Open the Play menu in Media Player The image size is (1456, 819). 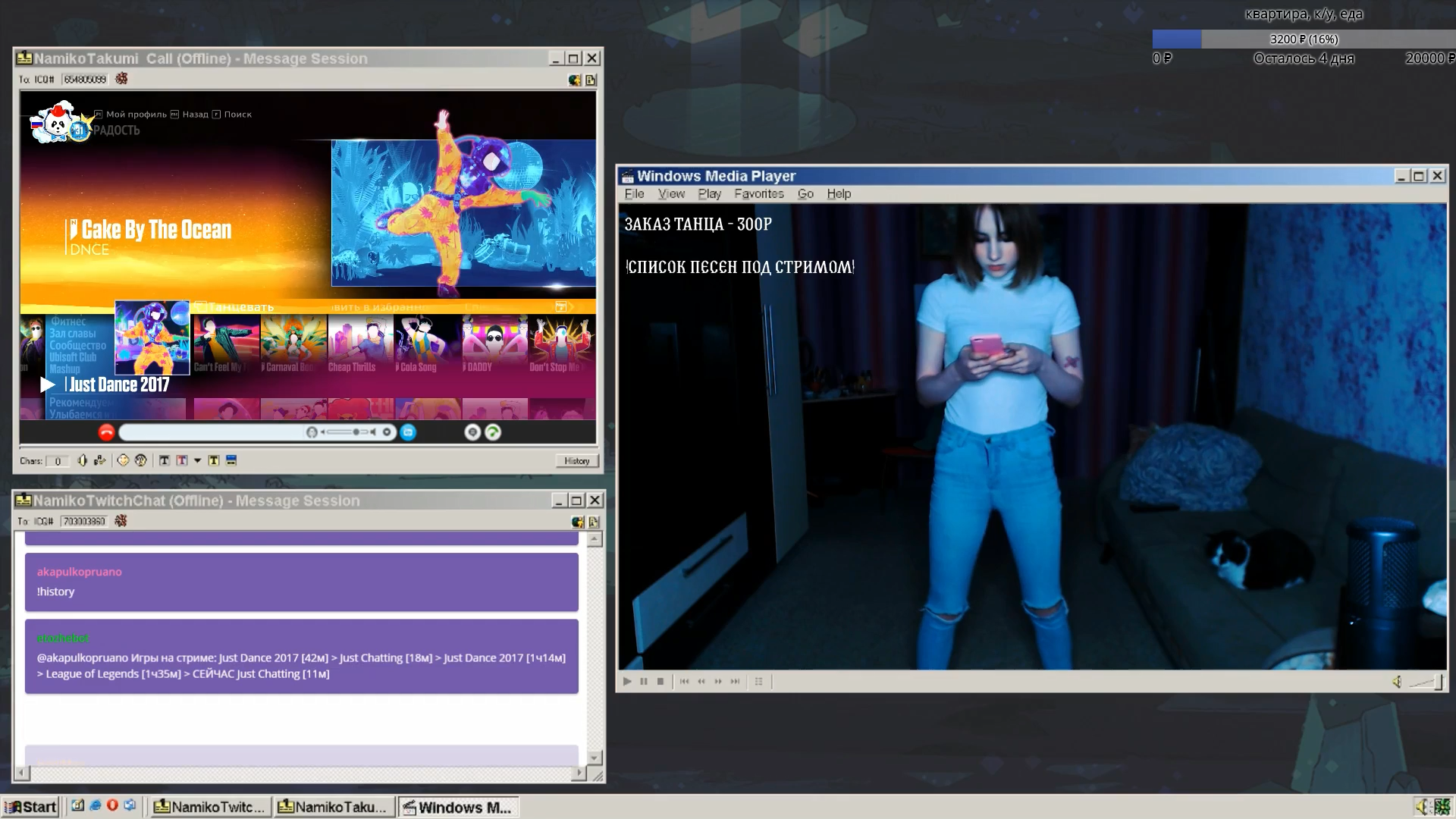[709, 194]
